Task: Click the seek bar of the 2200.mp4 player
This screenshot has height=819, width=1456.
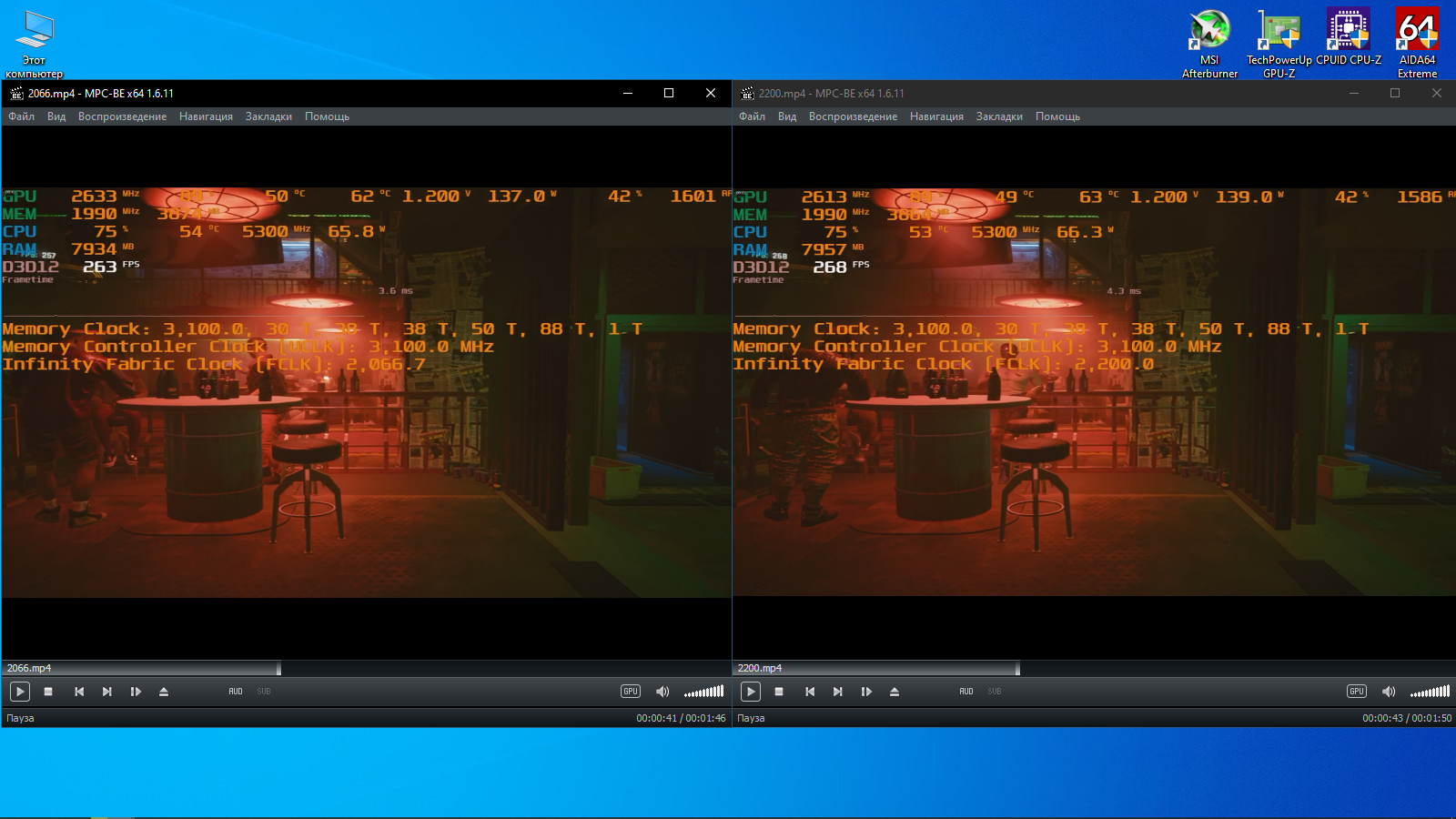Action: coord(1094,669)
